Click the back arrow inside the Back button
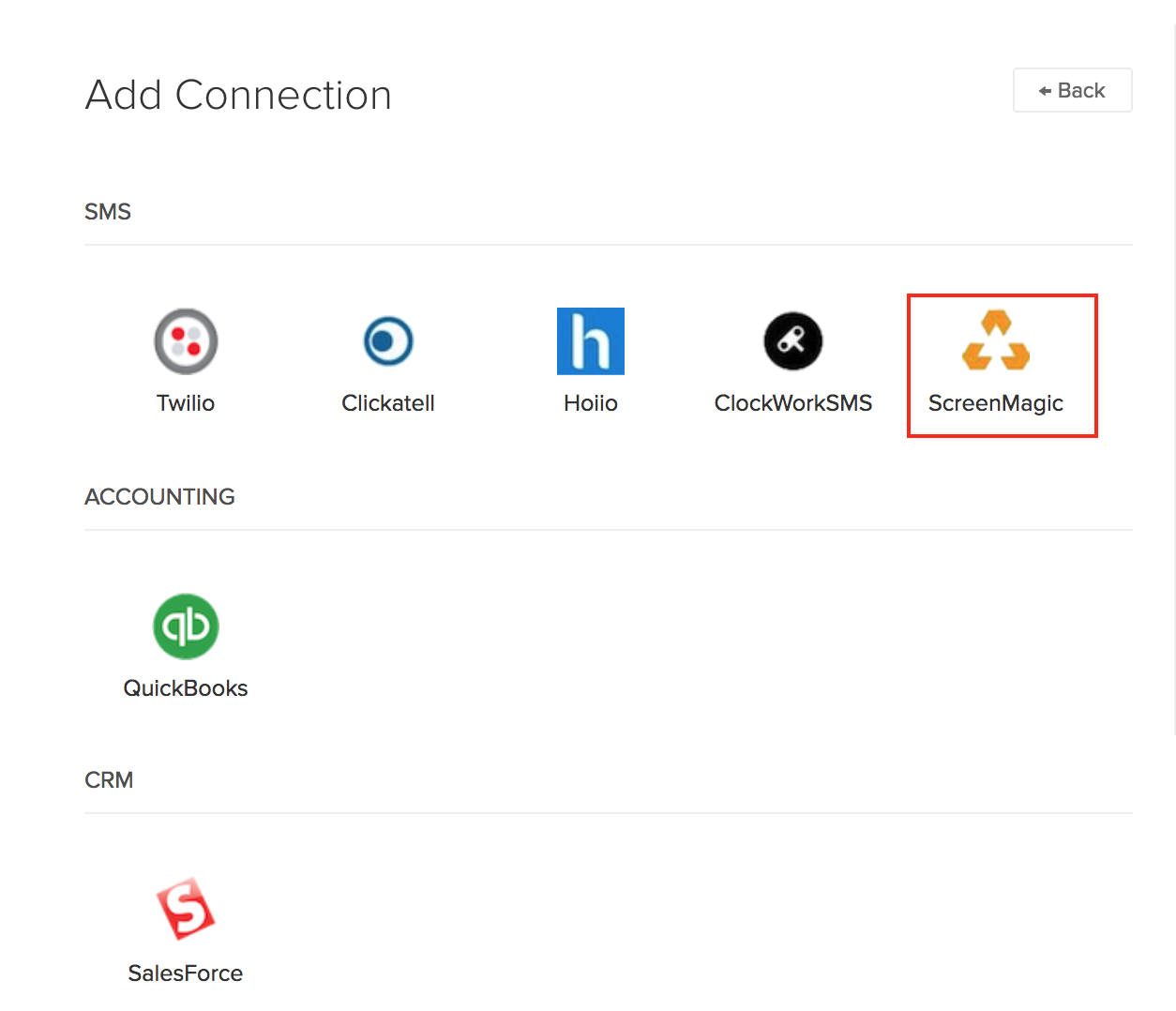Viewport: 1176px width, 1011px height. [1045, 89]
